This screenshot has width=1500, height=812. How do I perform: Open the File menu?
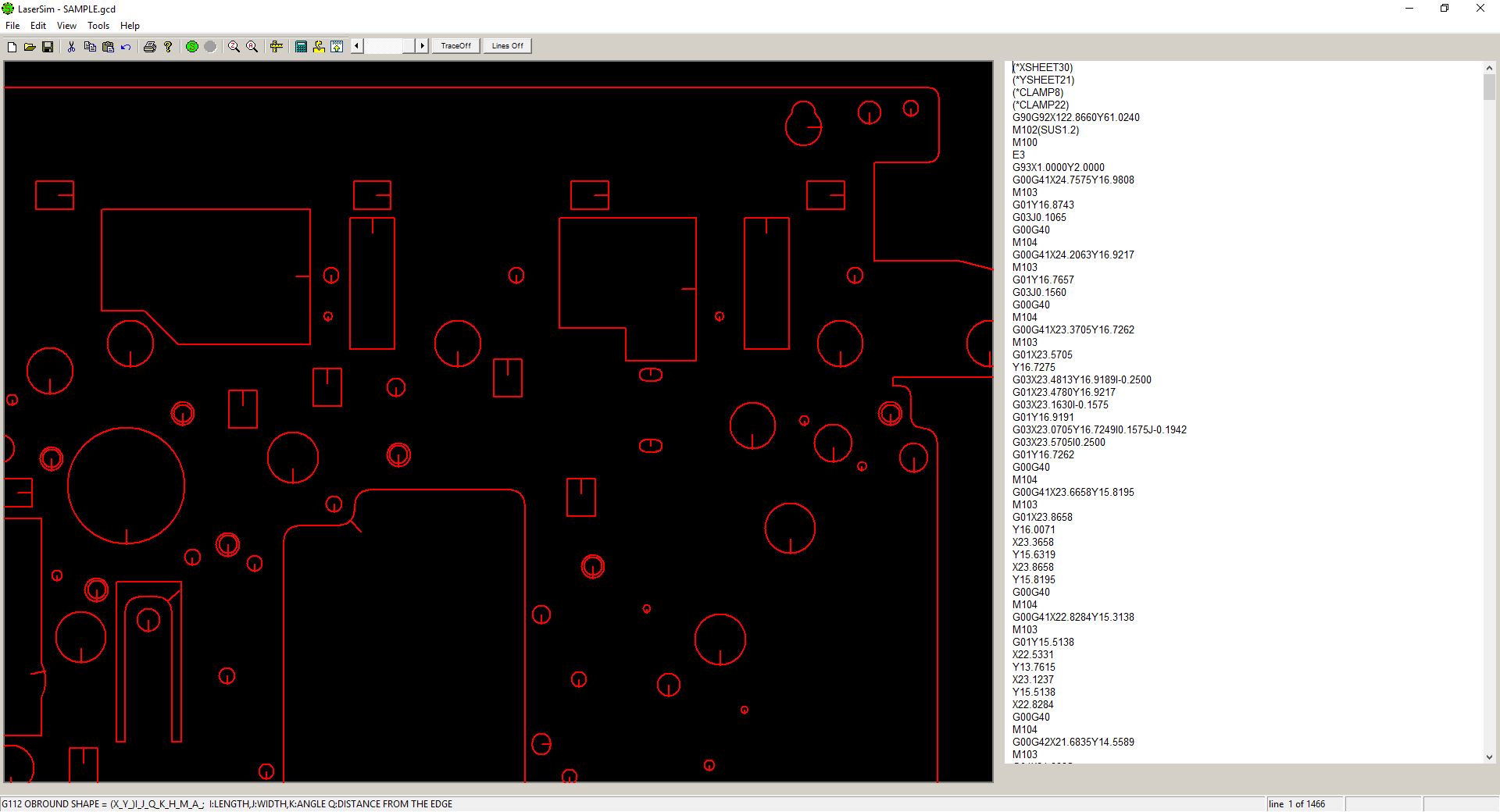[x=12, y=26]
